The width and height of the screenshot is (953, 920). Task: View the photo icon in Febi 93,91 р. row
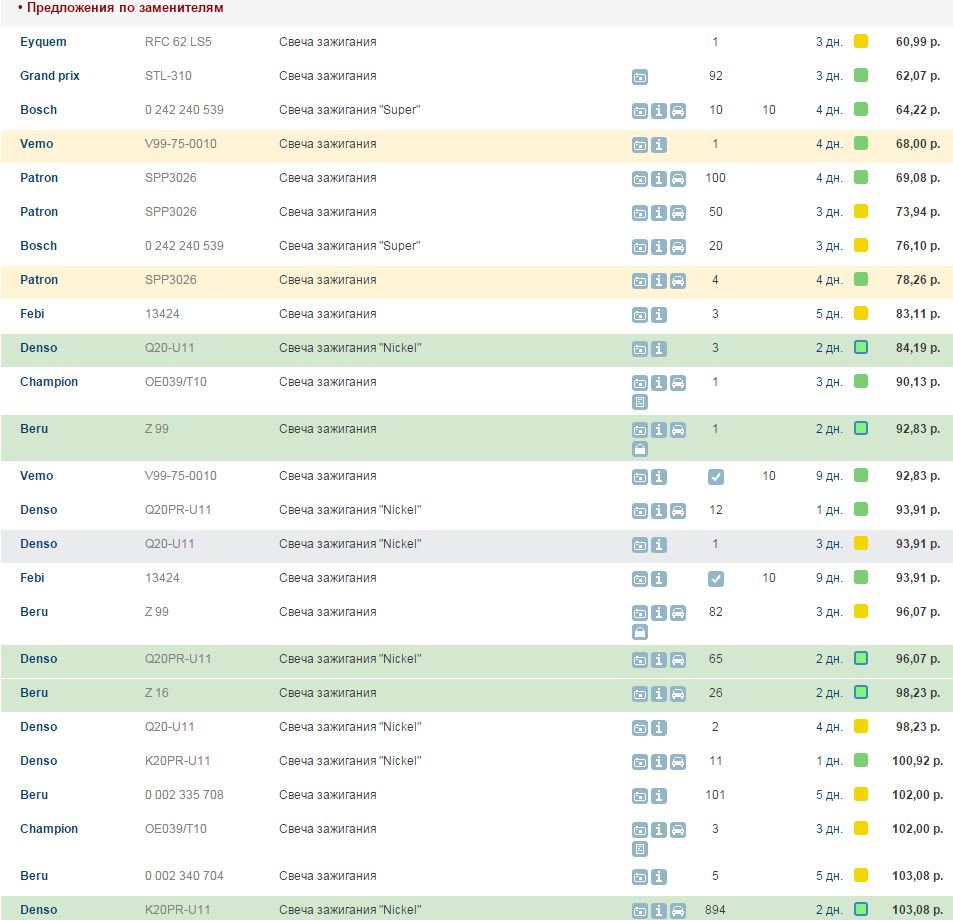pos(639,579)
